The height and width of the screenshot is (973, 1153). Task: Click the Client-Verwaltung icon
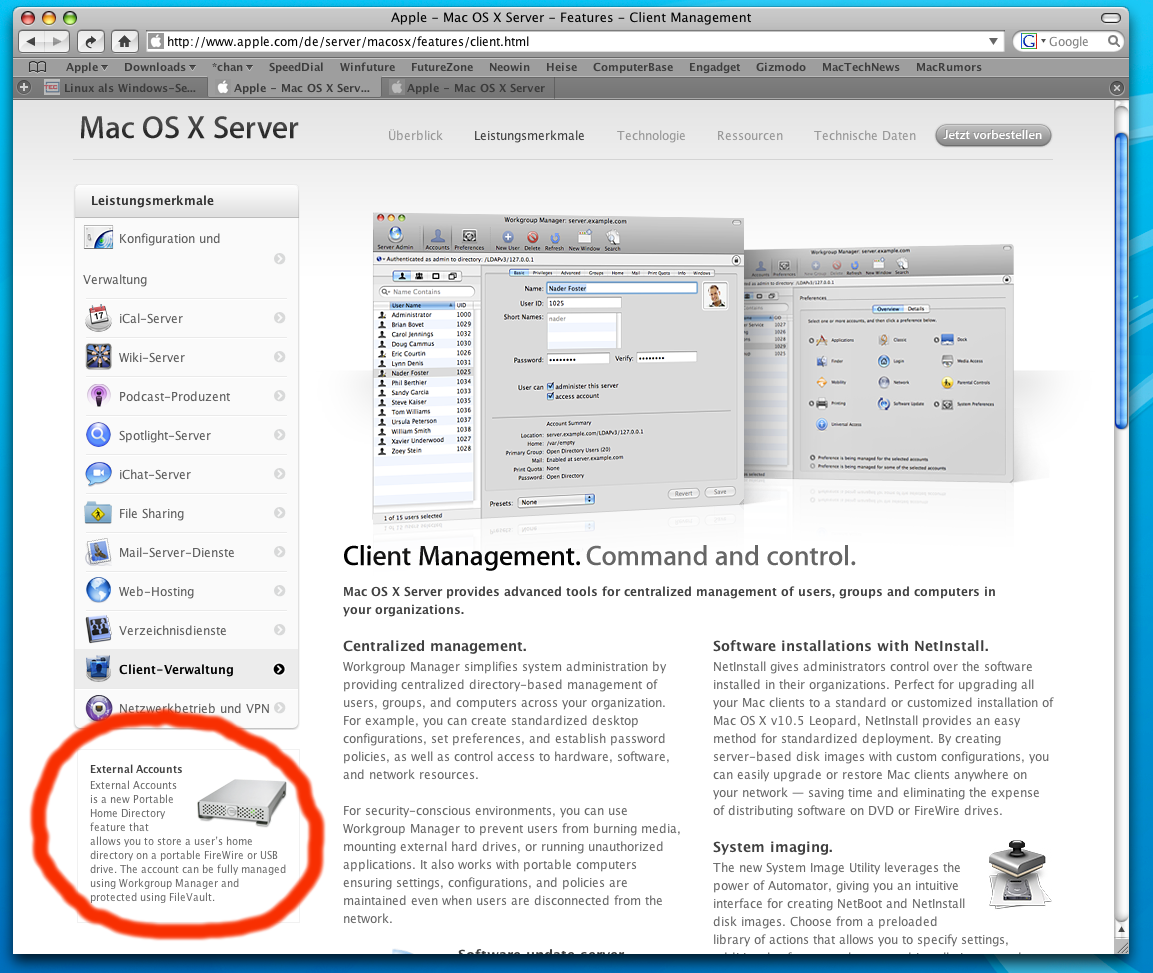[99, 669]
